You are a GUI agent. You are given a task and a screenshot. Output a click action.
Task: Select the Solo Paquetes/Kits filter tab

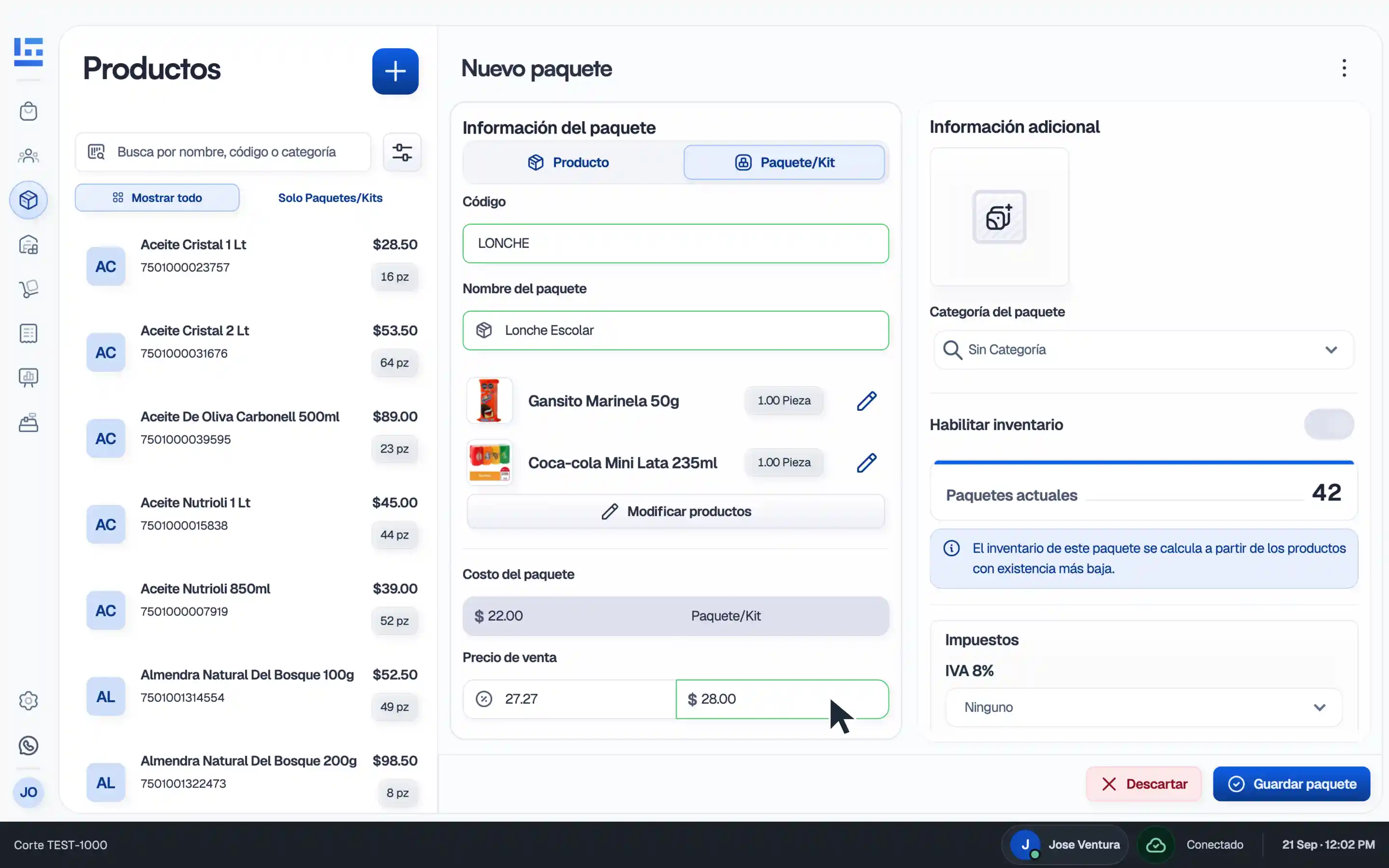tap(330, 198)
